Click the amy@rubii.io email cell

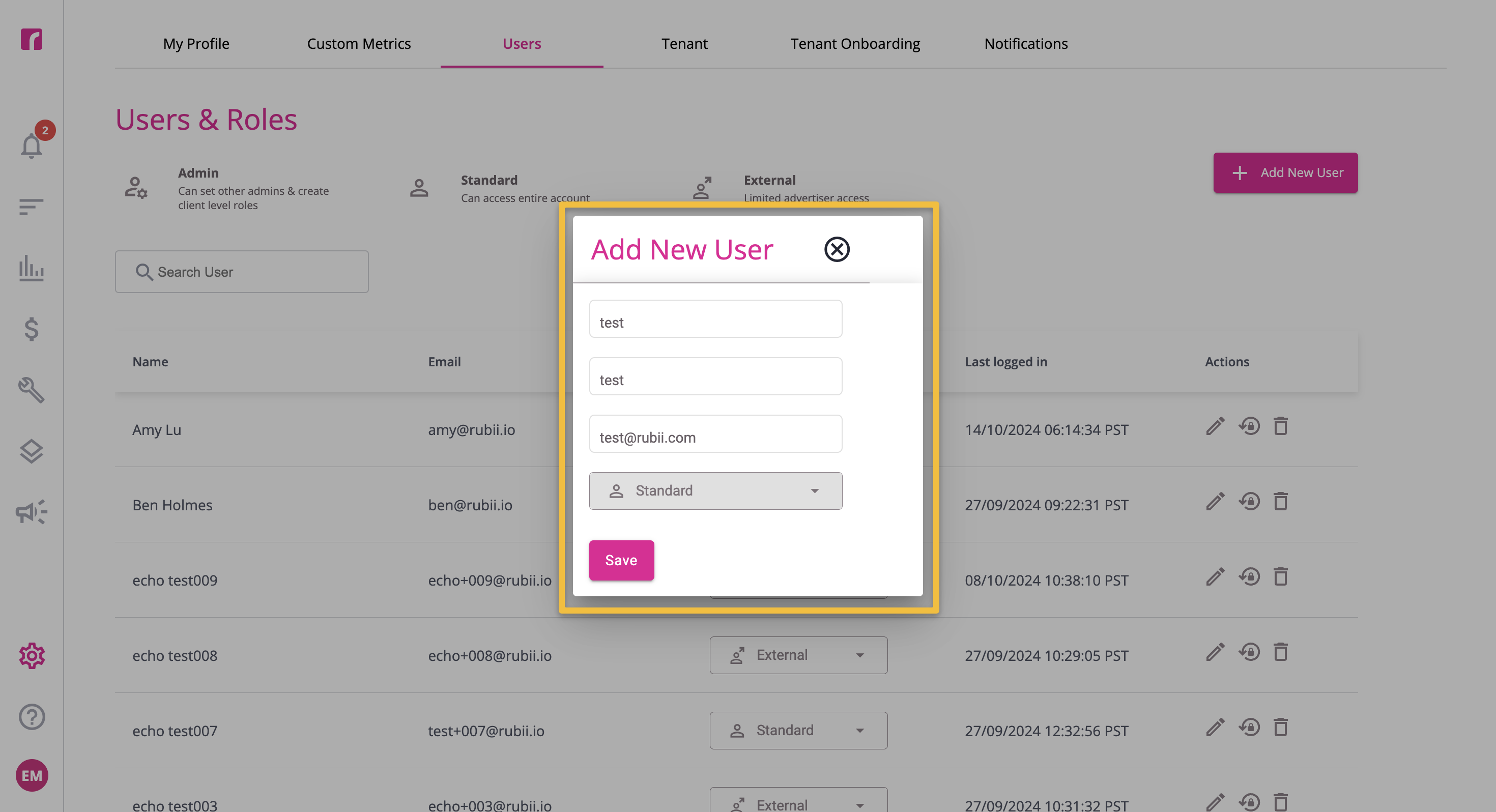[x=472, y=430]
